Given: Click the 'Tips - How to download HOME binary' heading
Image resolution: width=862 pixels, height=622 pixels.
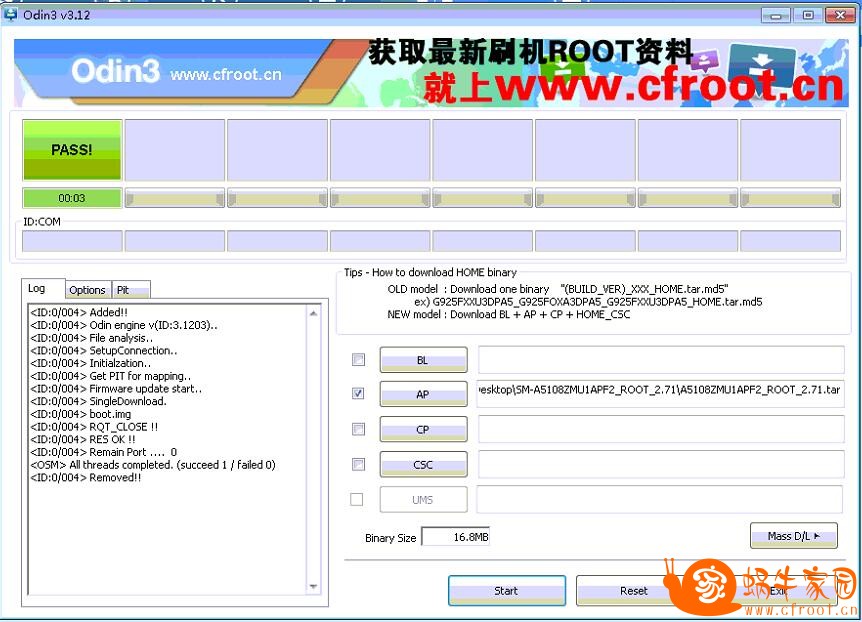Looking at the screenshot, I should click(x=430, y=272).
